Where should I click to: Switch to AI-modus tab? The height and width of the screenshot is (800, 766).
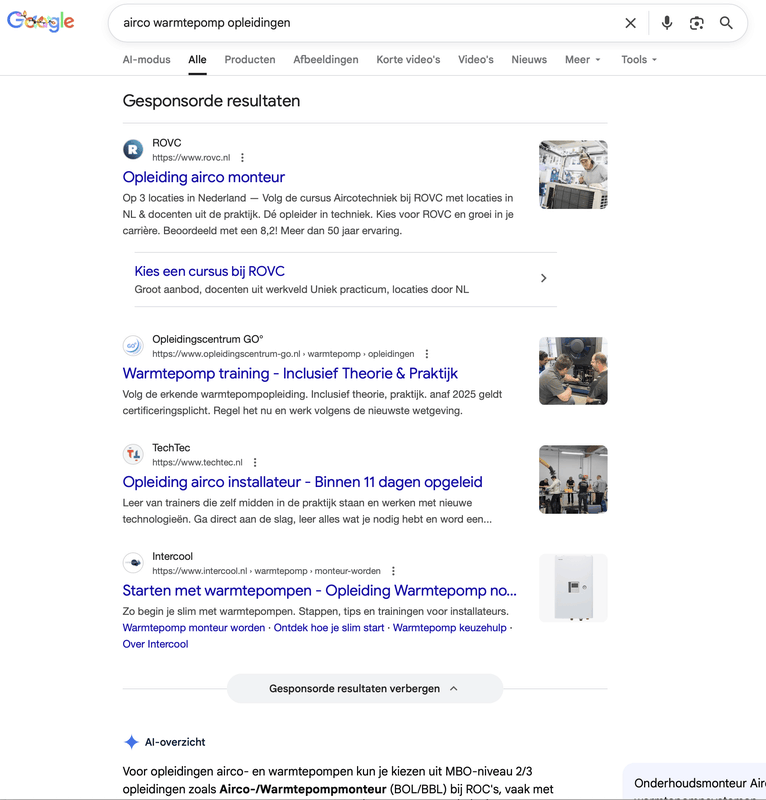point(146,60)
